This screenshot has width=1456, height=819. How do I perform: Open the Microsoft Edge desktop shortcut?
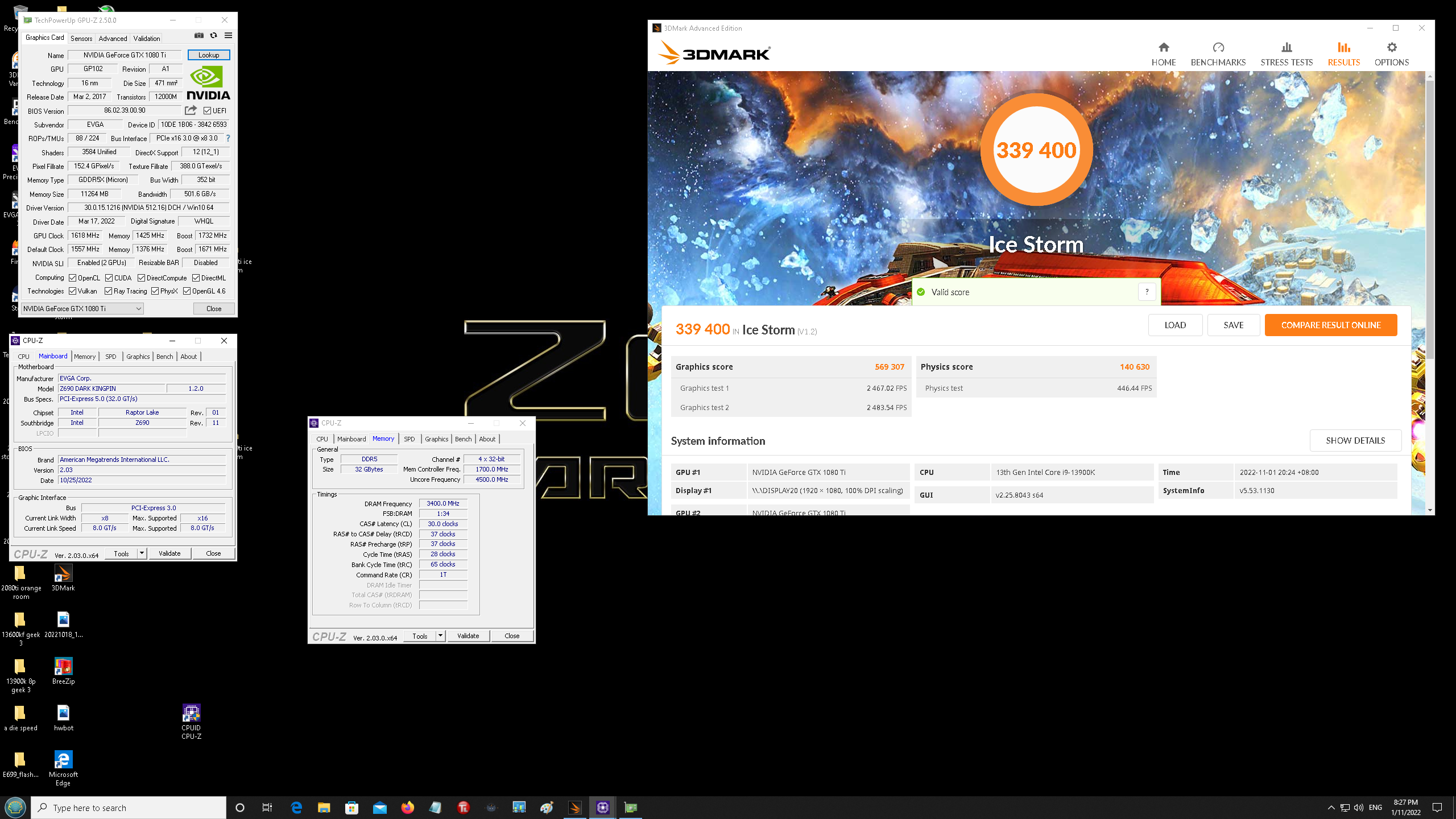click(x=63, y=768)
